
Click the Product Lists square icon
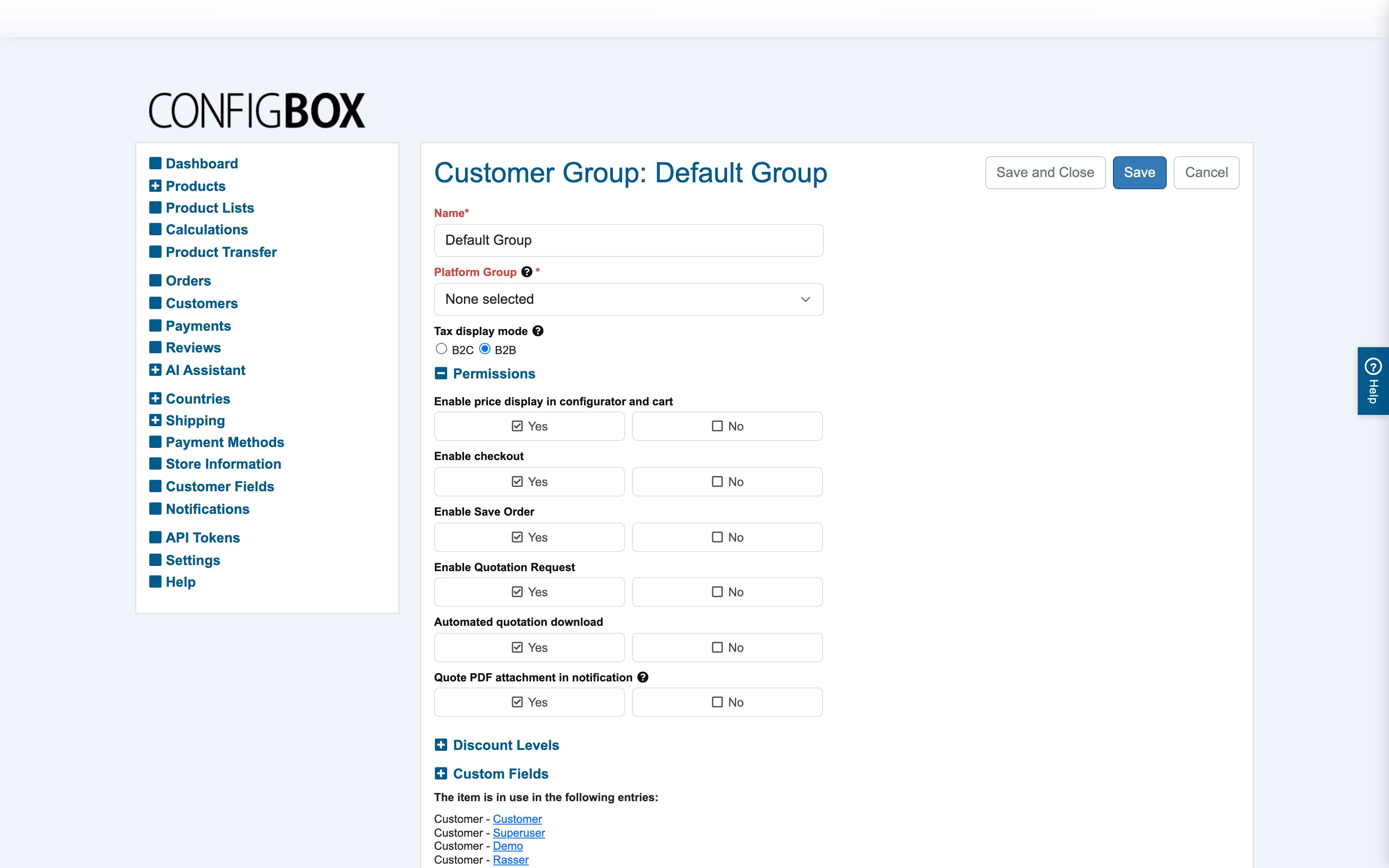[x=155, y=207]
